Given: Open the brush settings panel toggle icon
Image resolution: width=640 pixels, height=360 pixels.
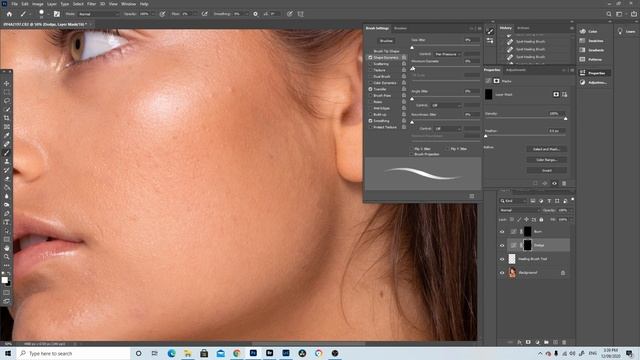Looking at the screenshot, I should click(57, 14).
